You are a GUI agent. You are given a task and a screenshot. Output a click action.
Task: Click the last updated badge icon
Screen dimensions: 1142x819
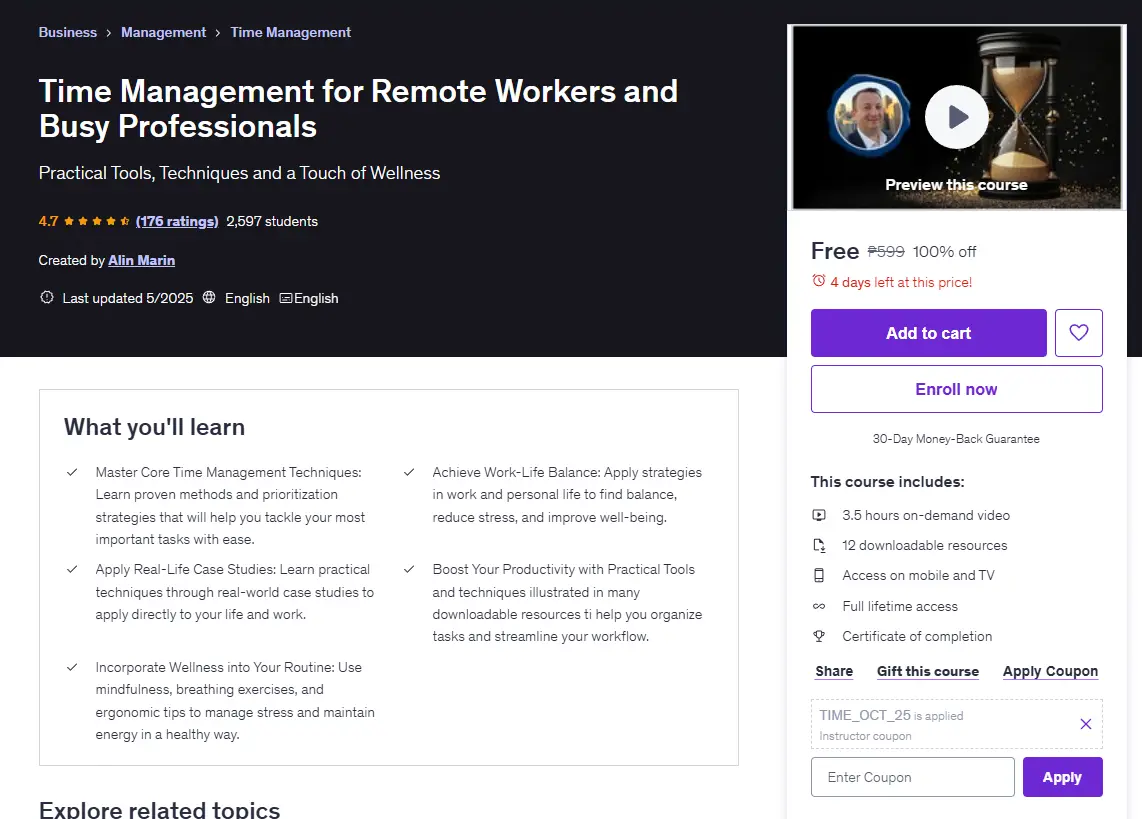click(47, 297)
